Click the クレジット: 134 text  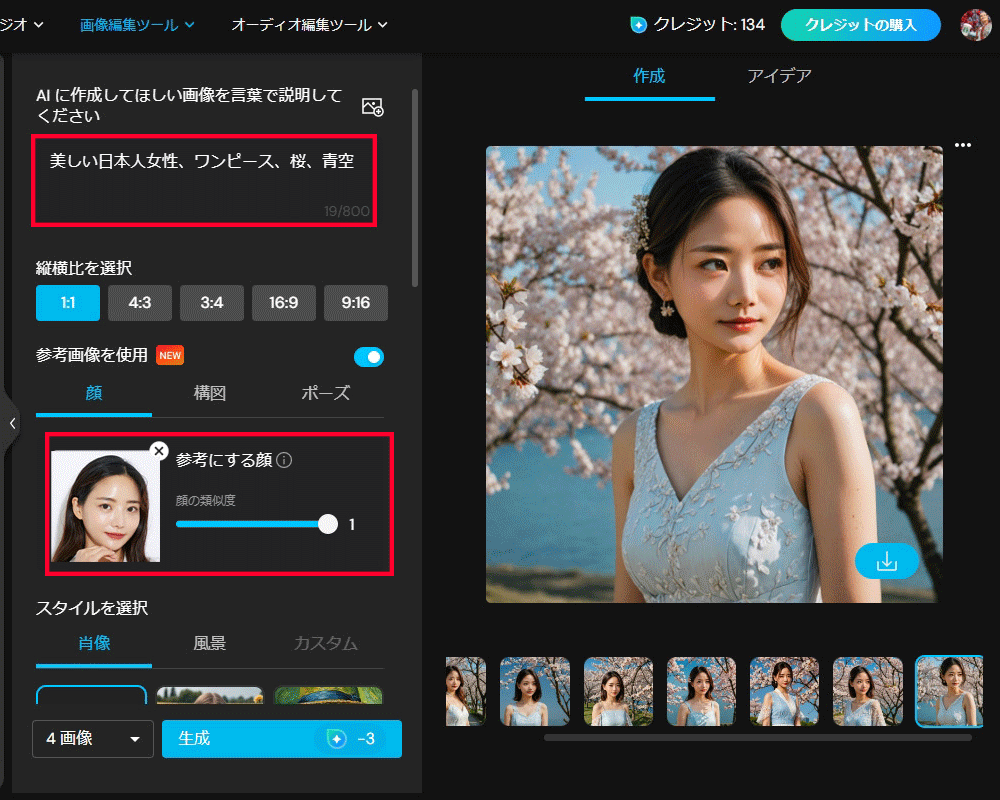tap(709, 25)
